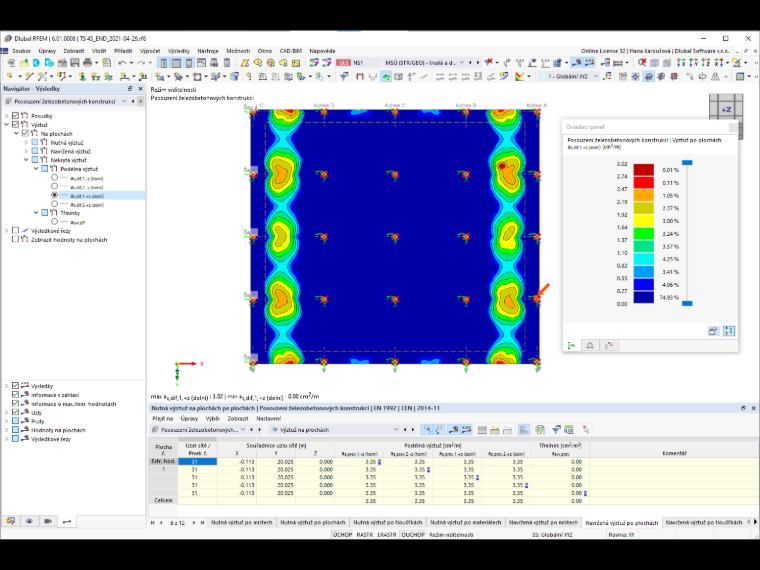This screenshot has width=760, height=570.
Task: Click the result filter icon with red X
Action: (489, 63)
